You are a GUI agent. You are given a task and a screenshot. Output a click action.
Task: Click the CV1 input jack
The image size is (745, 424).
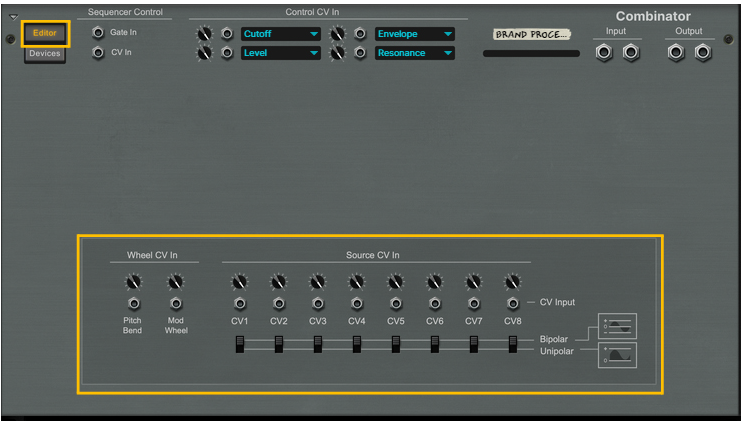239,303
